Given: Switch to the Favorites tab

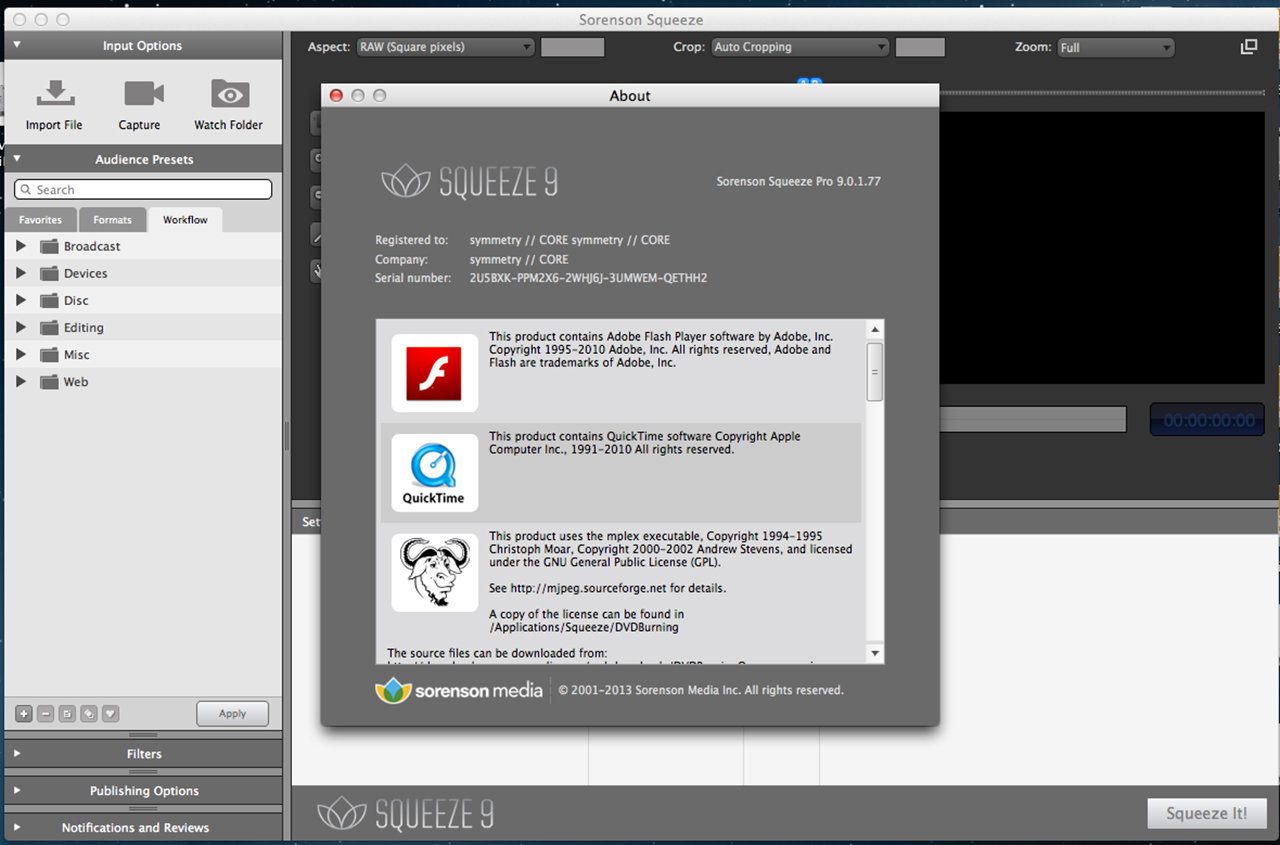Looking at the screenshot, I should pyautogui.click(x=40, y=220).
